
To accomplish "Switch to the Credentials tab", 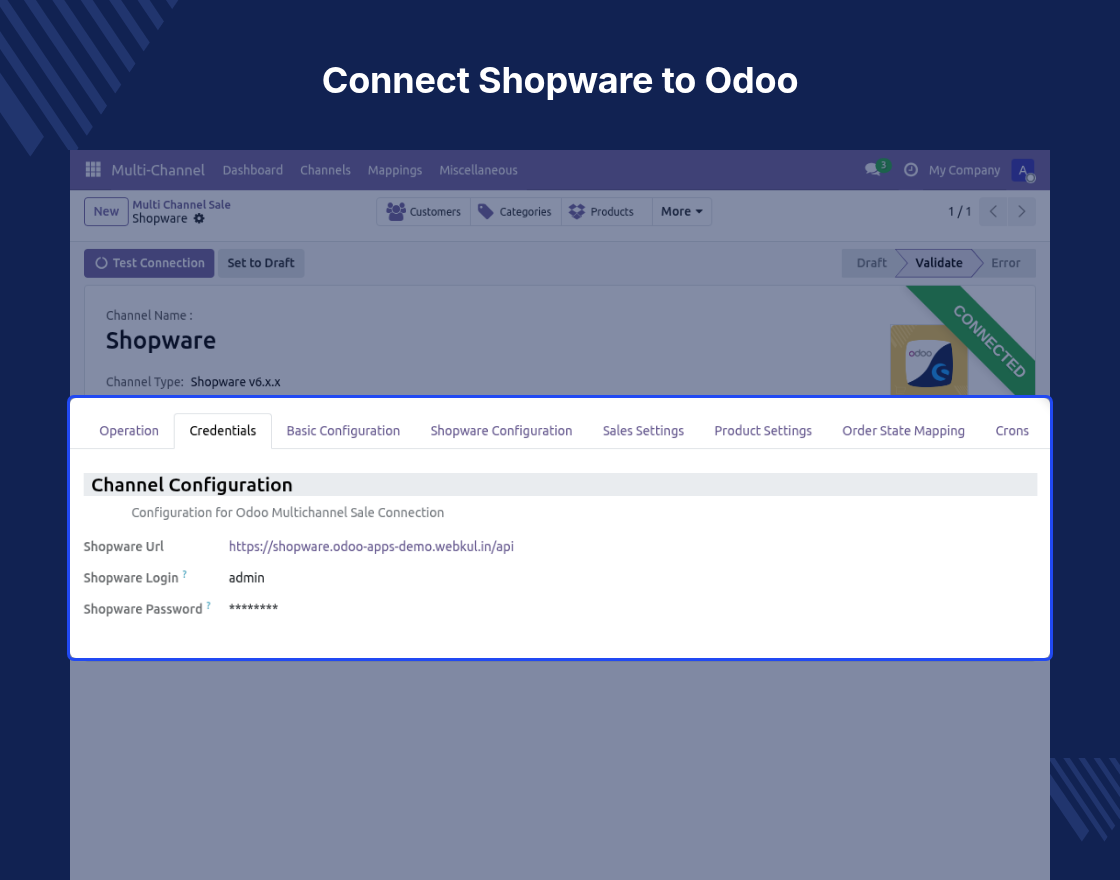I will click(223, 431).
